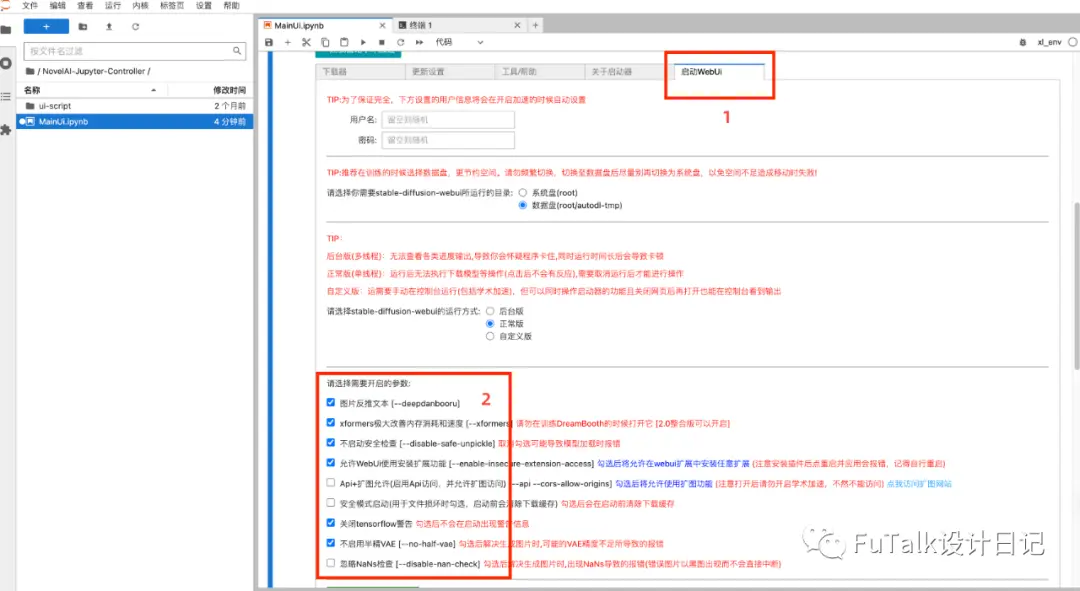Click the debugger bug icon
Image resolution: width=1080 pixels, height=591 pixels.
(1023, 43)
